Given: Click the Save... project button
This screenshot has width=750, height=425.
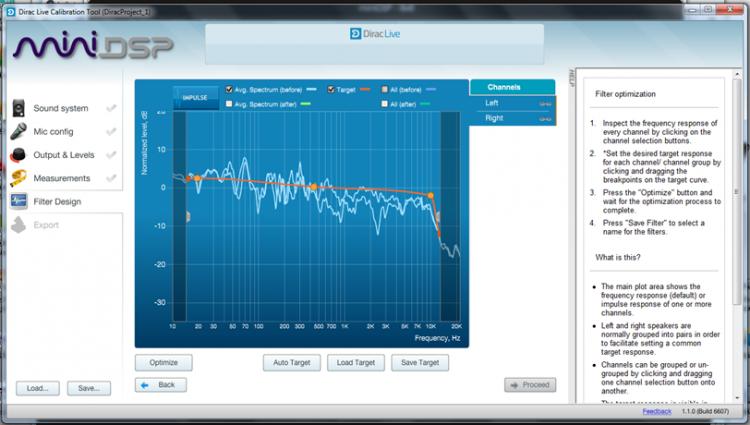Looking at the screenshot, I should coord(89,388).
